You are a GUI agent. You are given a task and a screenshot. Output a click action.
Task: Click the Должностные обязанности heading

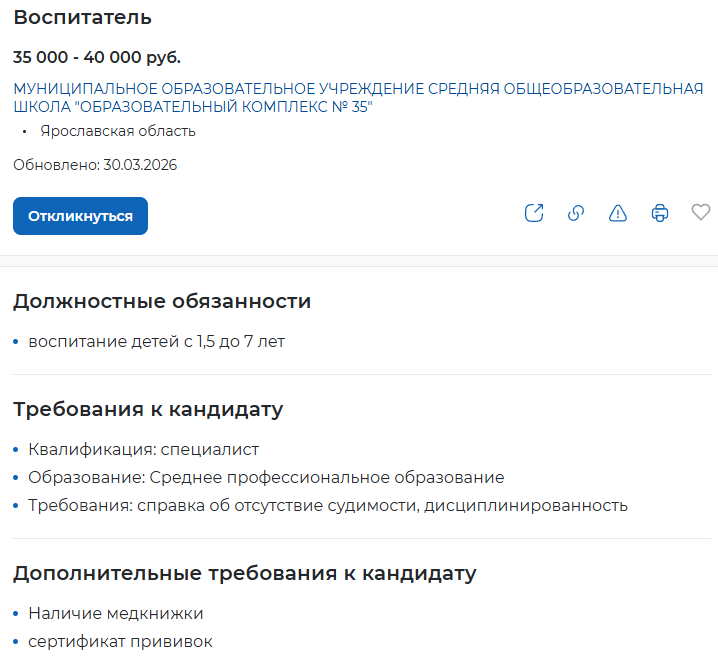(162, 301)
